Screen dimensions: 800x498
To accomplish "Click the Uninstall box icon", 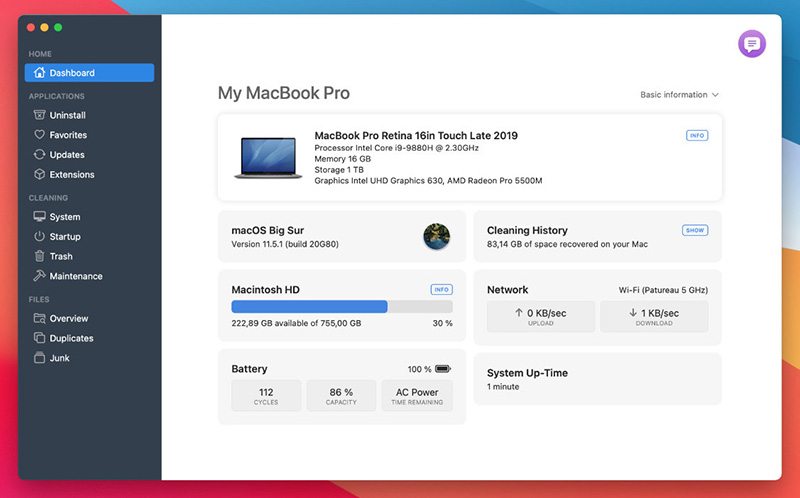I will coord(39,115).
